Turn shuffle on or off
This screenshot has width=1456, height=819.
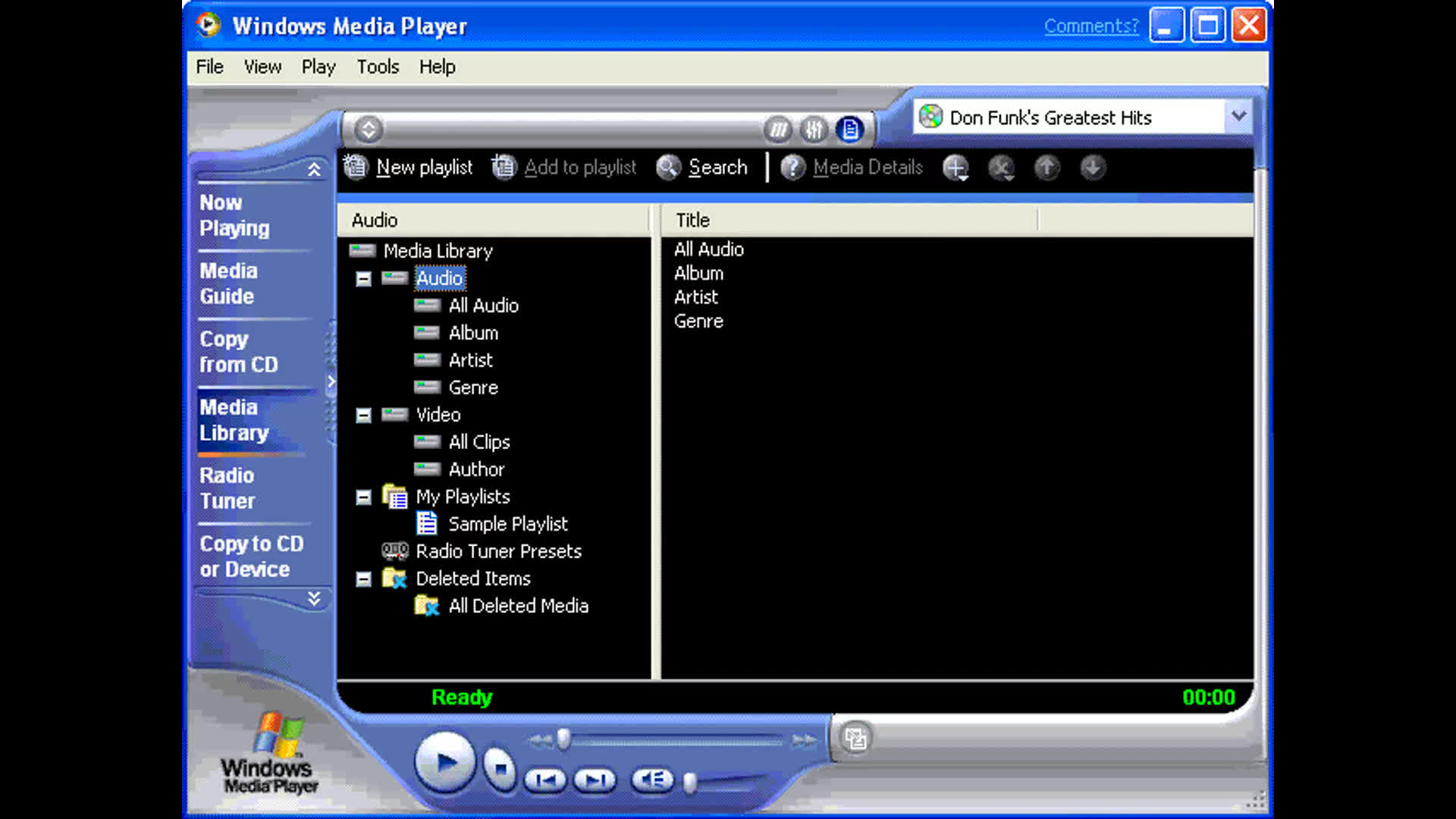(778, 130)
